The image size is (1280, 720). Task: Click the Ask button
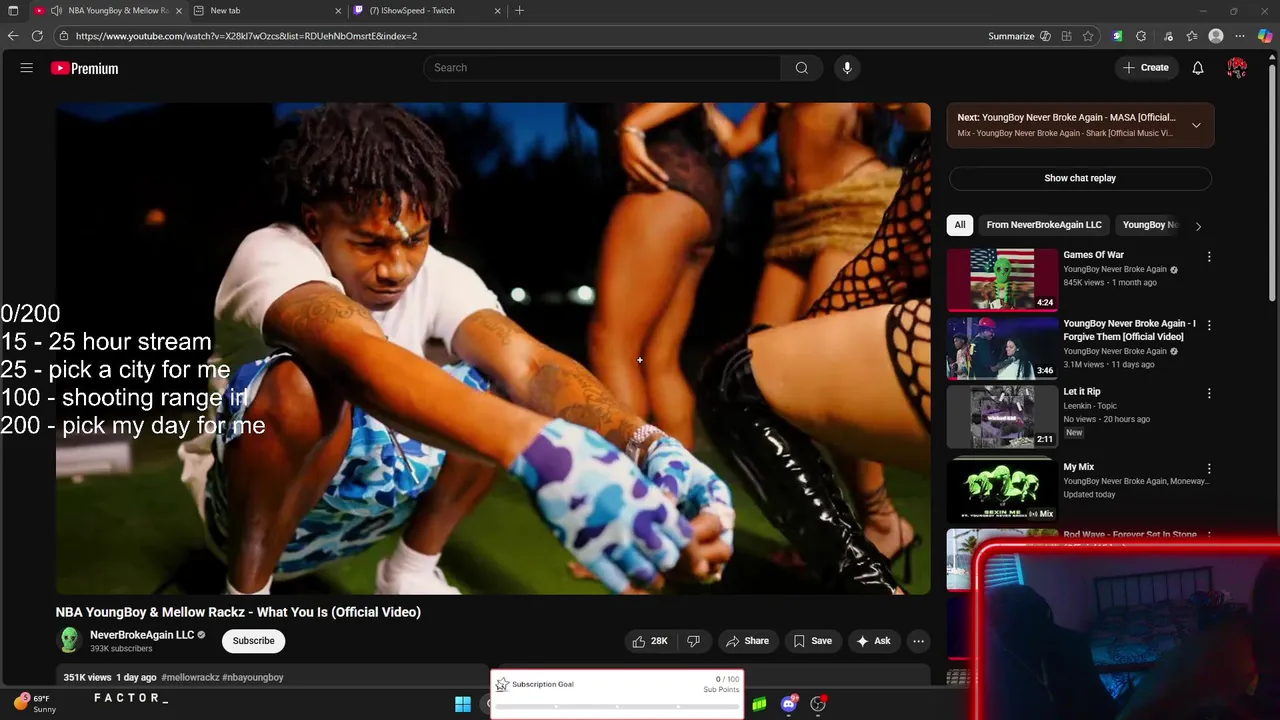872,641
